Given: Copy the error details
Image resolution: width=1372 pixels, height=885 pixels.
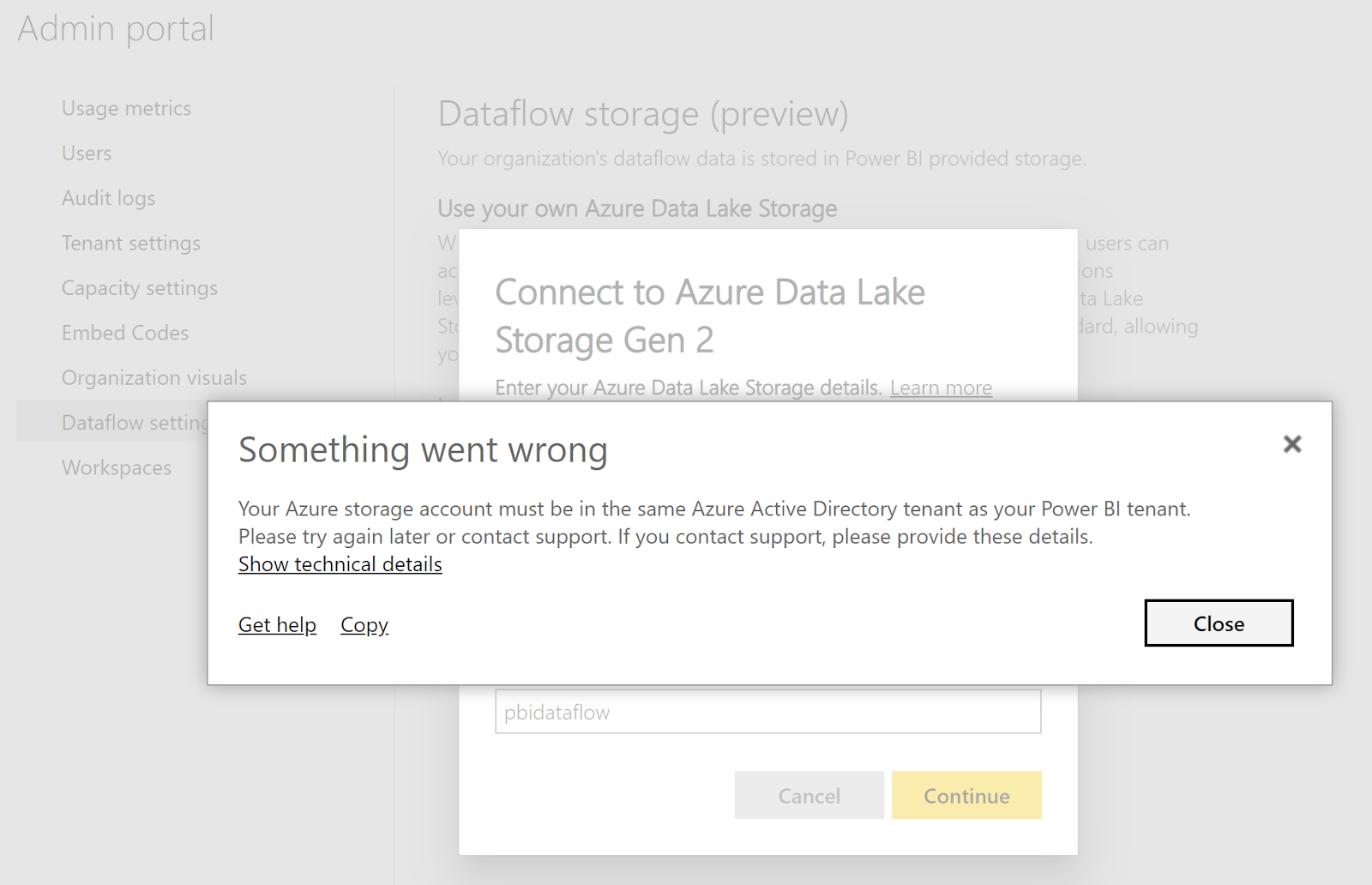Looking at the screenshot, I should [x=364, y=624].
